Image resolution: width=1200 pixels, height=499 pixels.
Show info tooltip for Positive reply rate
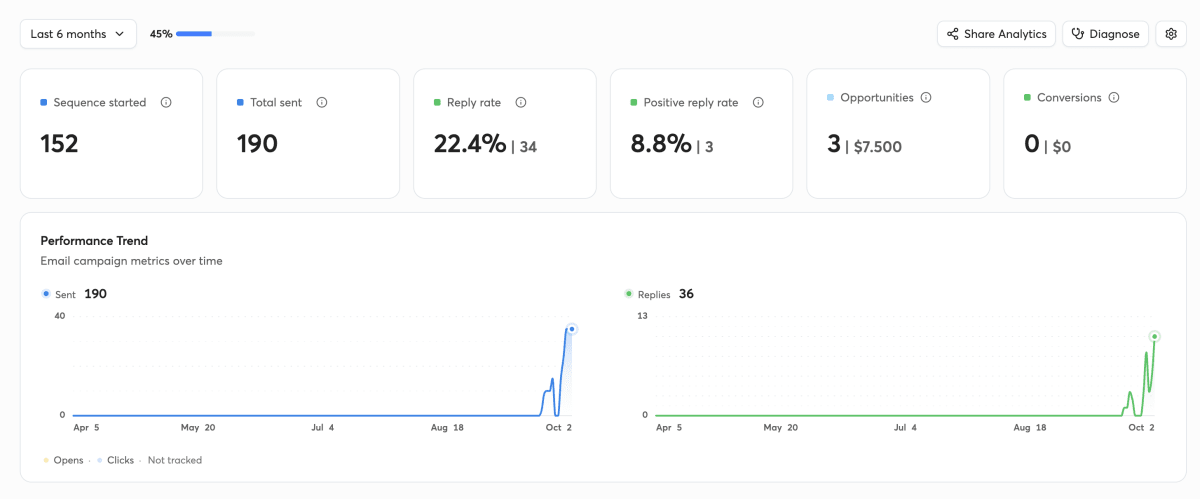[758, 102]
